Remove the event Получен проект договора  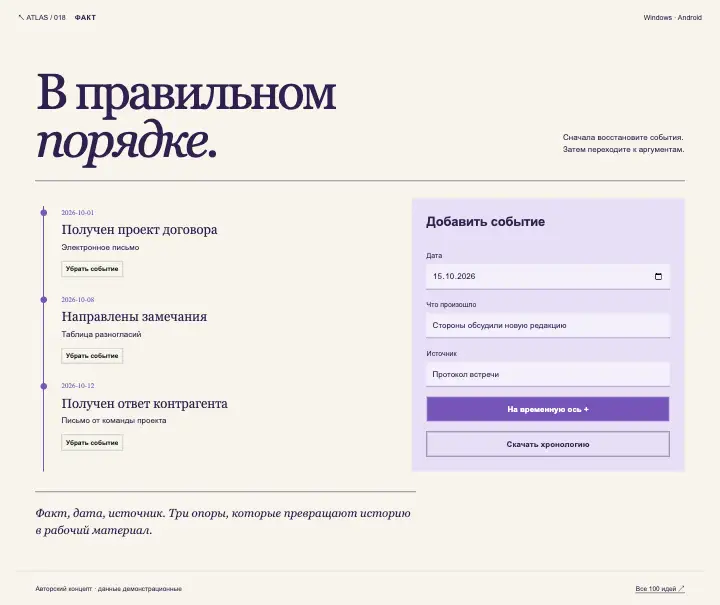tap(92, 269)
